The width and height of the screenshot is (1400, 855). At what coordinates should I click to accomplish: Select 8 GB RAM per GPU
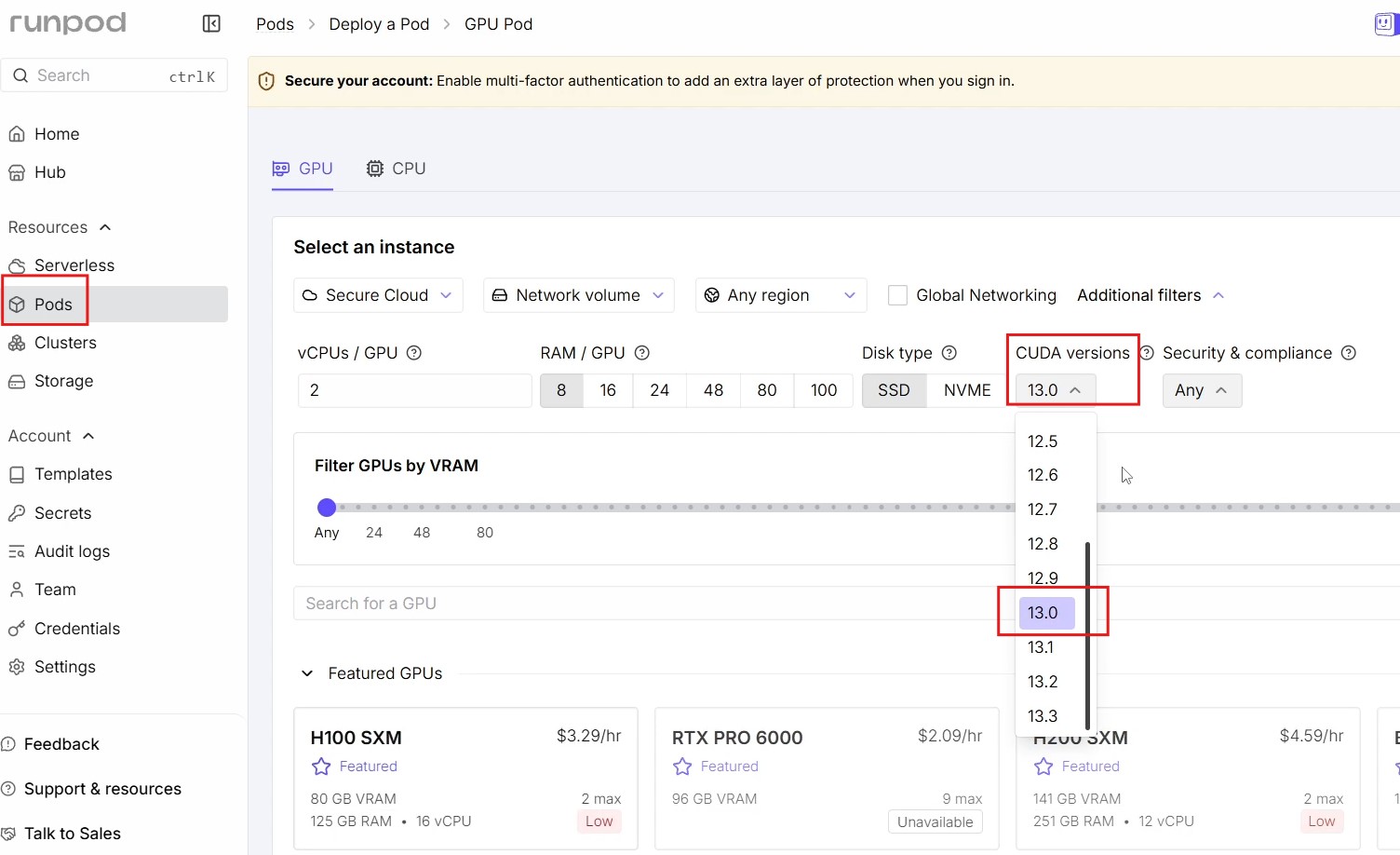pos(561,390)
